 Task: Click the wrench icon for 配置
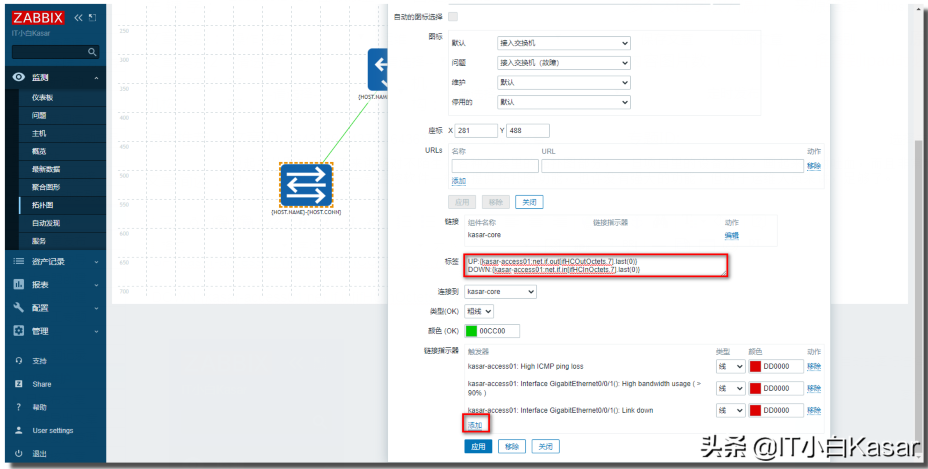(x=19, y=308)
